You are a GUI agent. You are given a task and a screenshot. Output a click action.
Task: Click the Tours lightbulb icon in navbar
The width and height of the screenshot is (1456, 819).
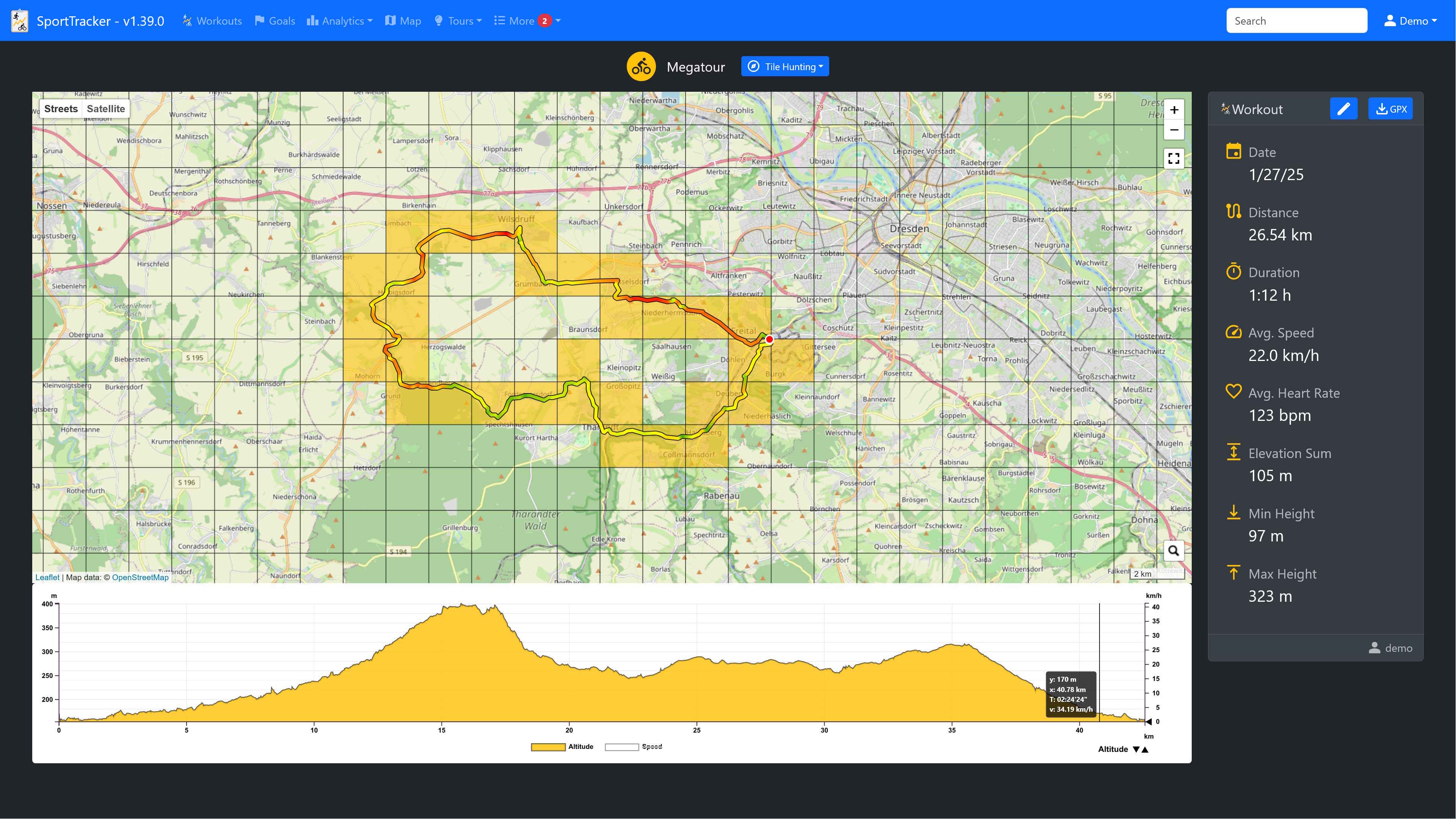point(439,20)
